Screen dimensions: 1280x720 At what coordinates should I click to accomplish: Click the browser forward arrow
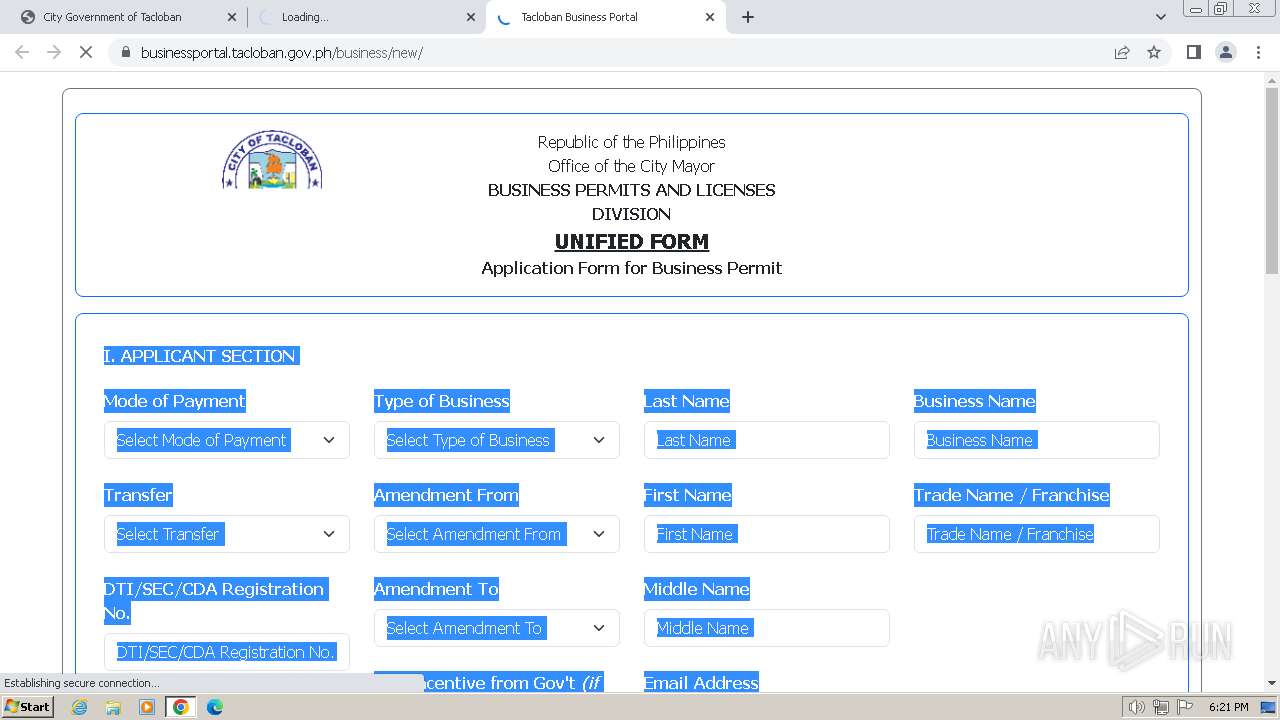(x=54, y=52)
